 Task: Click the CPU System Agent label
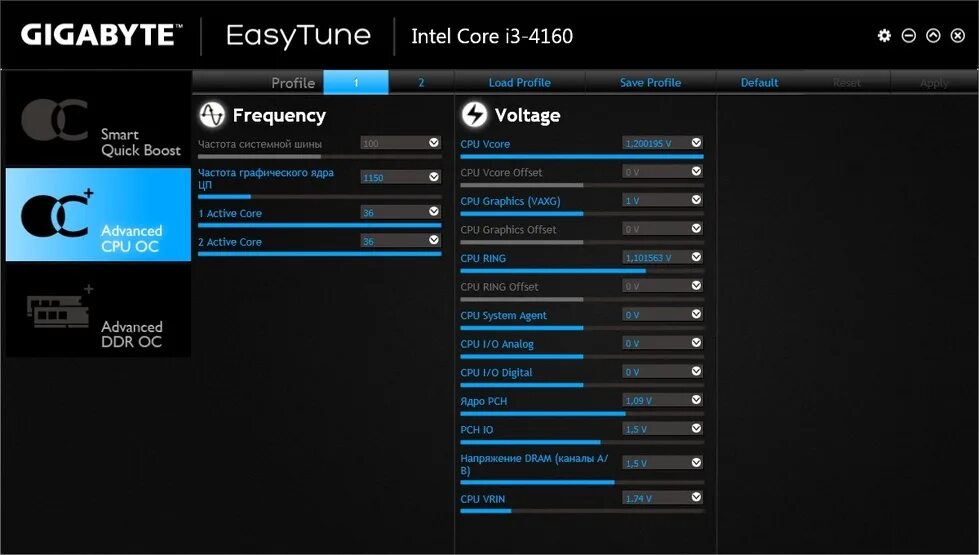503,316
